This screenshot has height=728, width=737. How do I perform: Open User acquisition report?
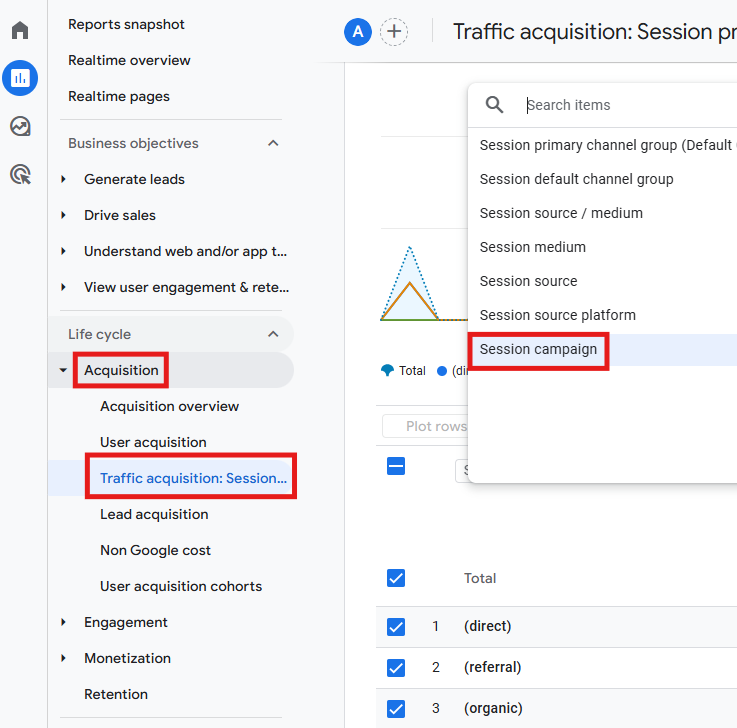[x=153, y=442]
